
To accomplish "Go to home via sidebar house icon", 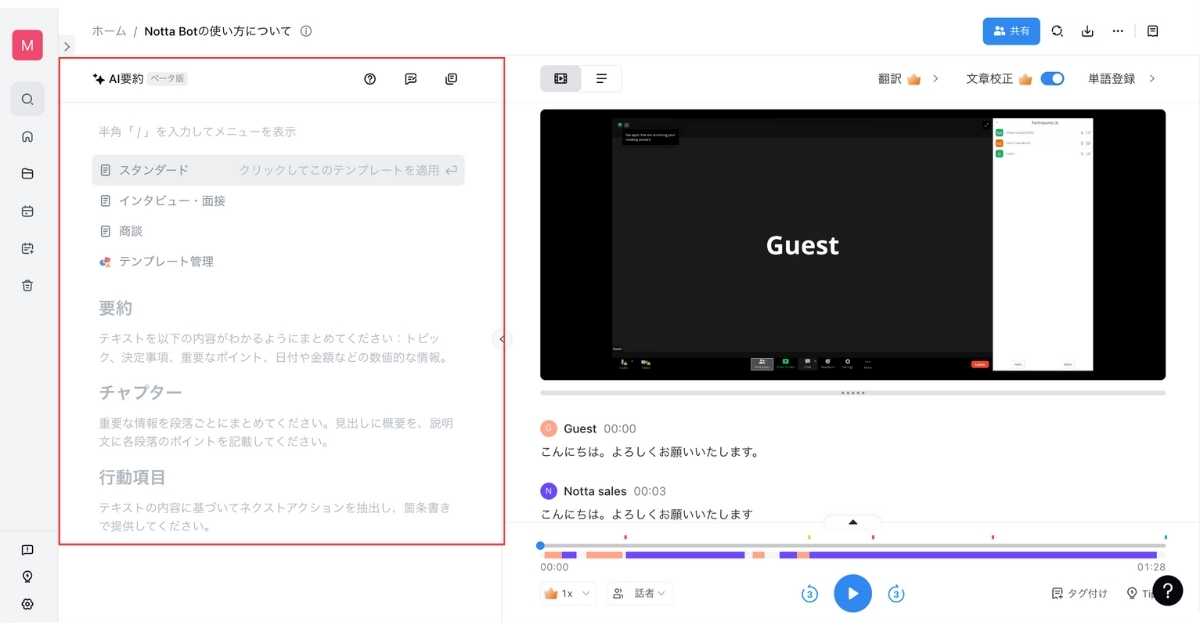I will [x=28, y=137].
